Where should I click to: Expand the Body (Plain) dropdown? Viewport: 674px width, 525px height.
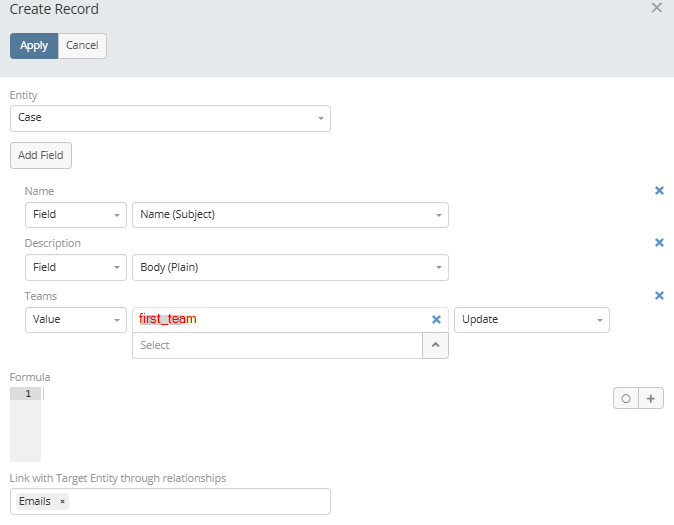290,267
